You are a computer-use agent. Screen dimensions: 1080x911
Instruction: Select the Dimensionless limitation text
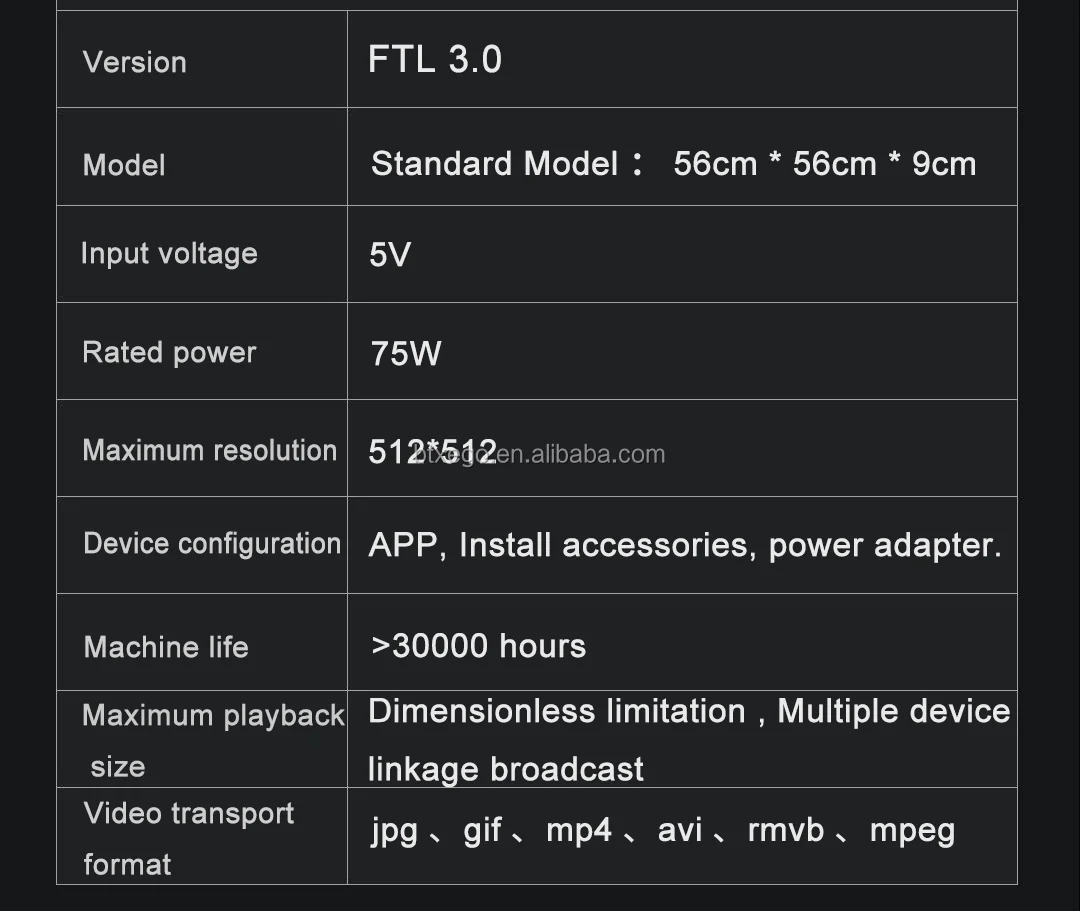tap(557, 711)
